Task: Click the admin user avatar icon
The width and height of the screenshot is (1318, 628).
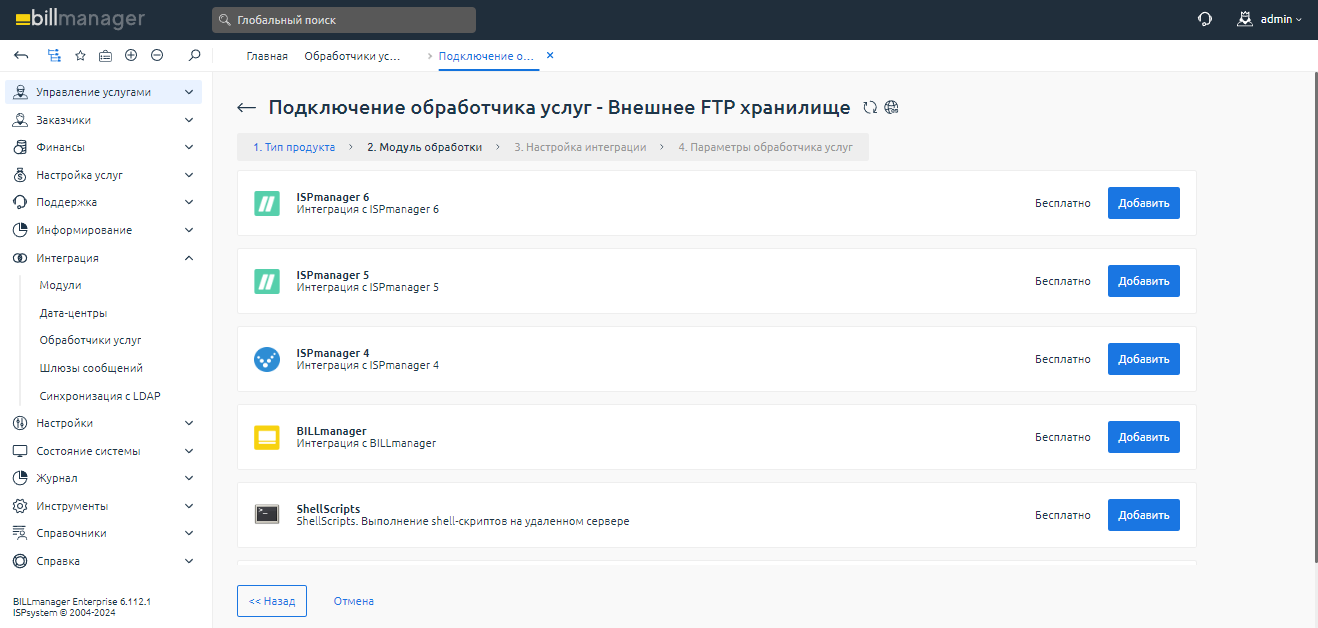Action: (x=1245, y=19)
